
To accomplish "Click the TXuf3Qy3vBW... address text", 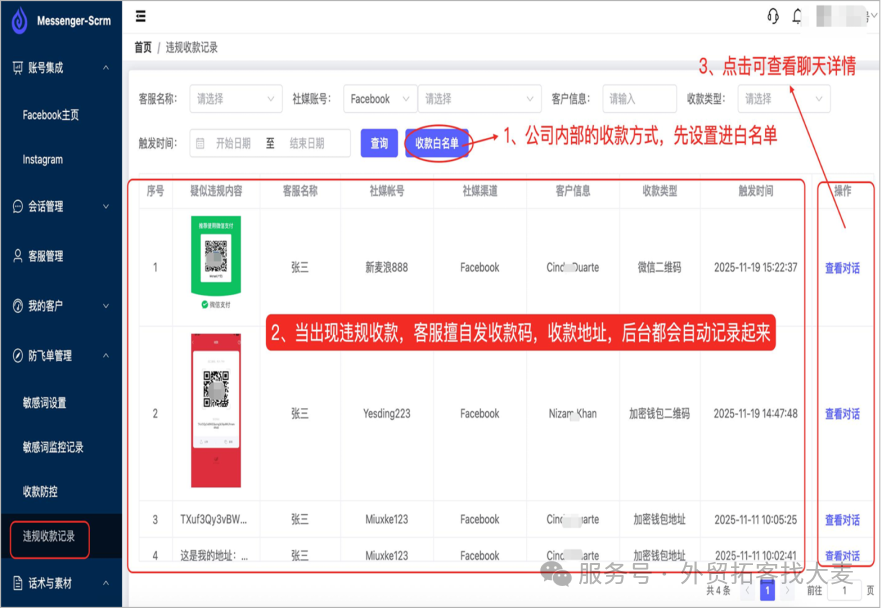I will pyautogui.click(x=214, y=520).
